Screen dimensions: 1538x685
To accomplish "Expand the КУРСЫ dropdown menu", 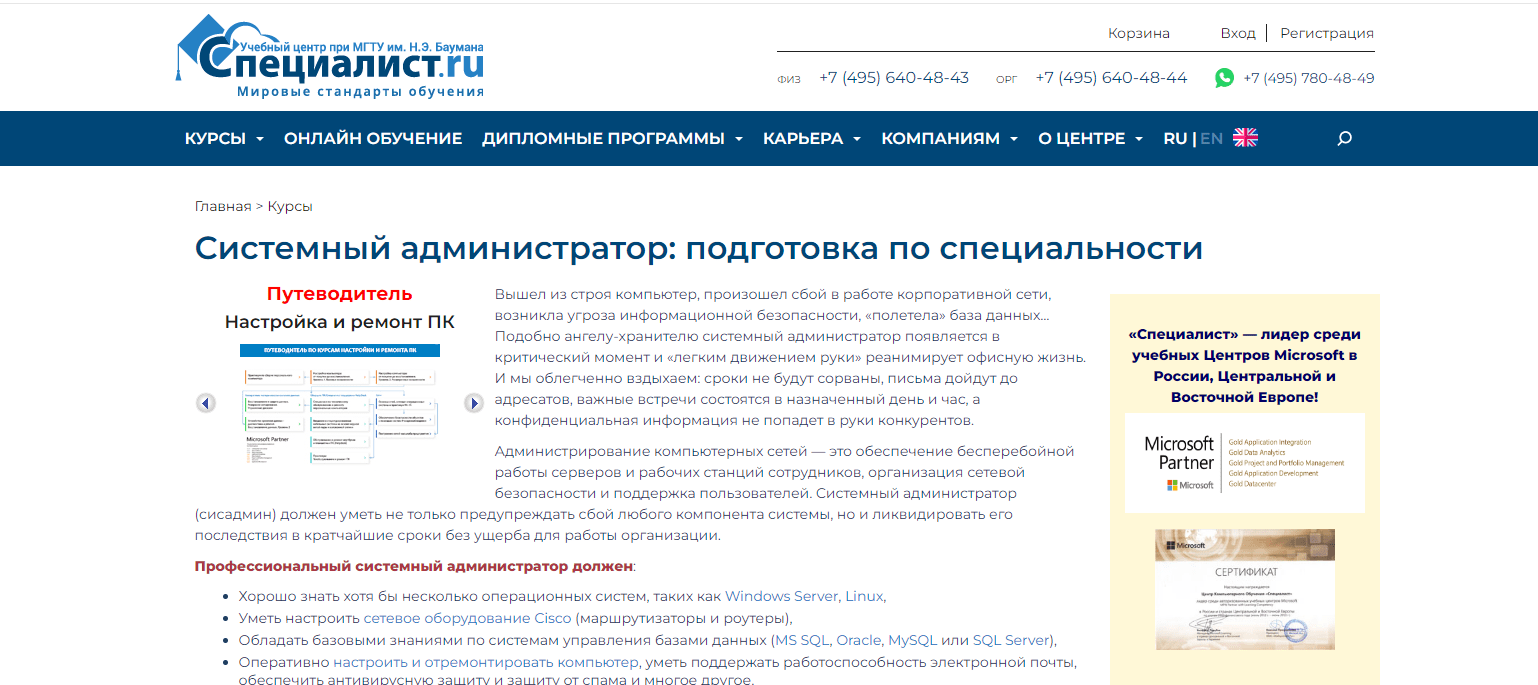I will [224, 138].
